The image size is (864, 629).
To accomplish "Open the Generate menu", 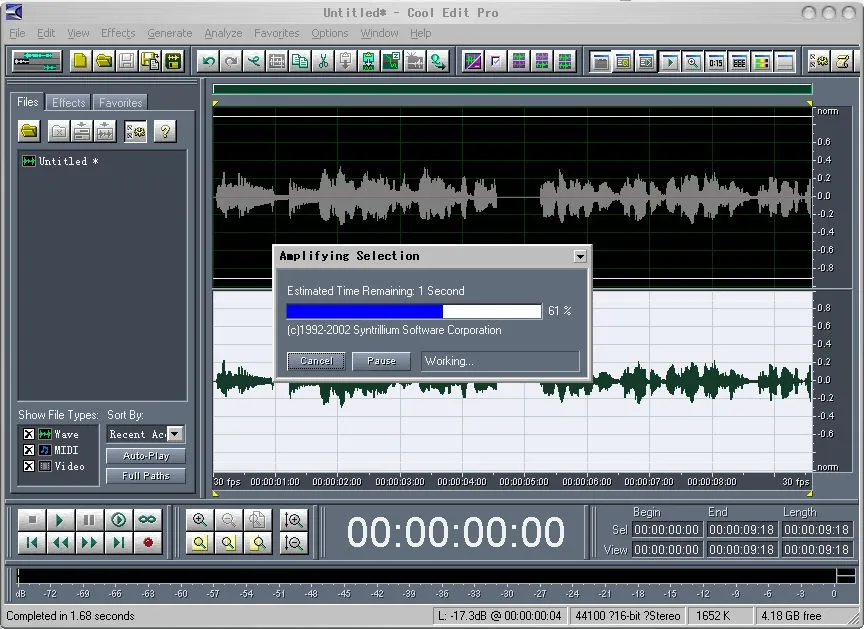I will pos(170,33).
